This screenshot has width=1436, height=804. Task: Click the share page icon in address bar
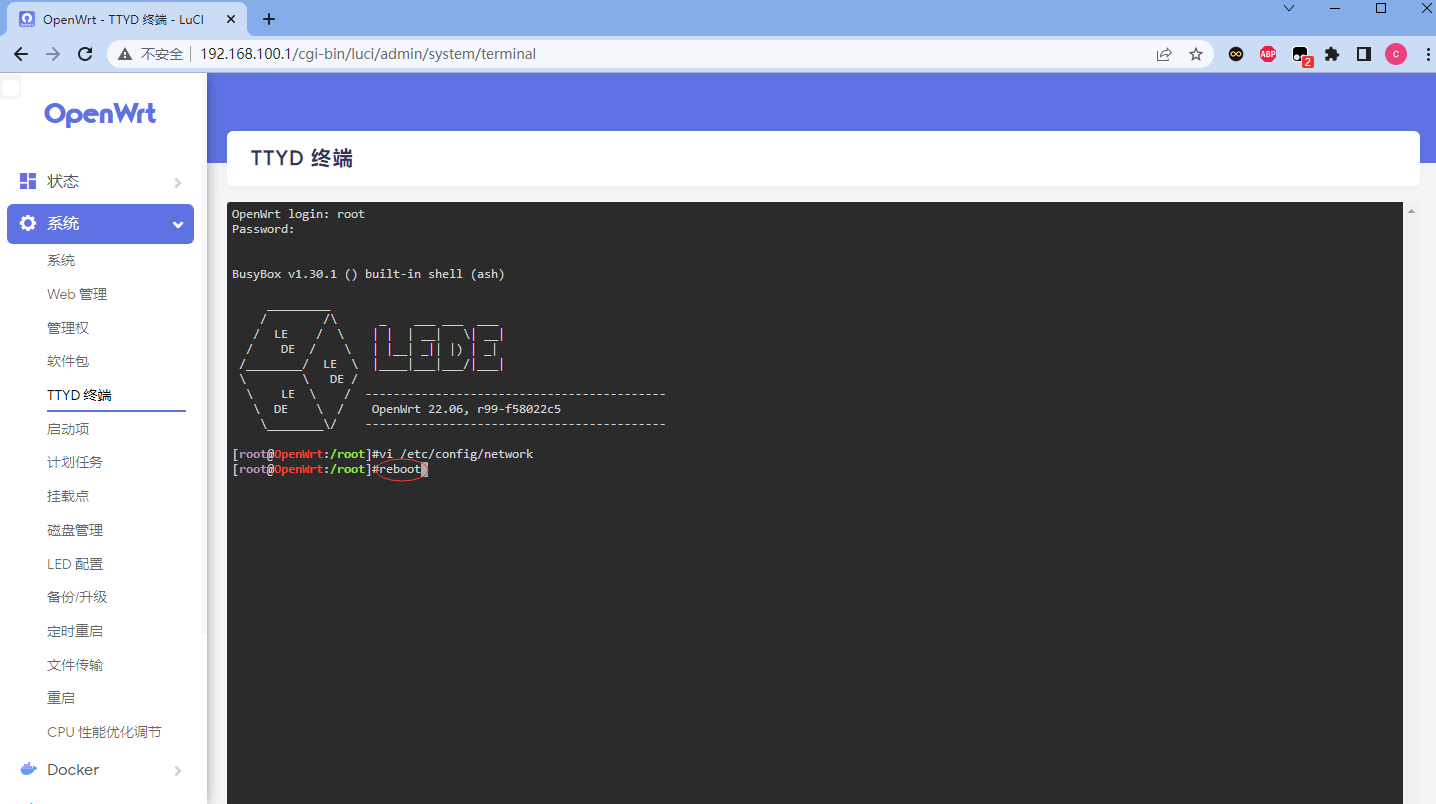(x=1164, y=54)
